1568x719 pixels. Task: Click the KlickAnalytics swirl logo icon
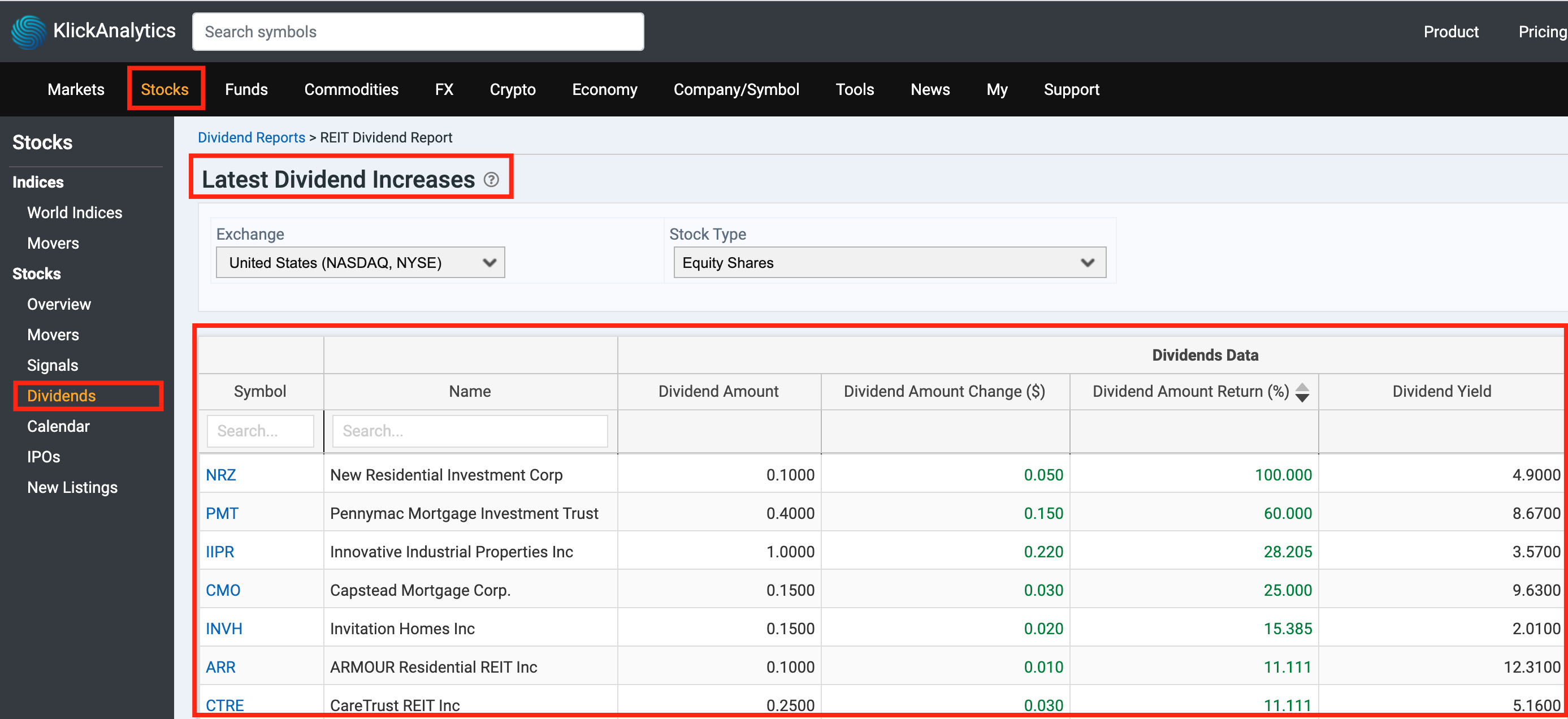pyautogui.click(x=29, y=32)
